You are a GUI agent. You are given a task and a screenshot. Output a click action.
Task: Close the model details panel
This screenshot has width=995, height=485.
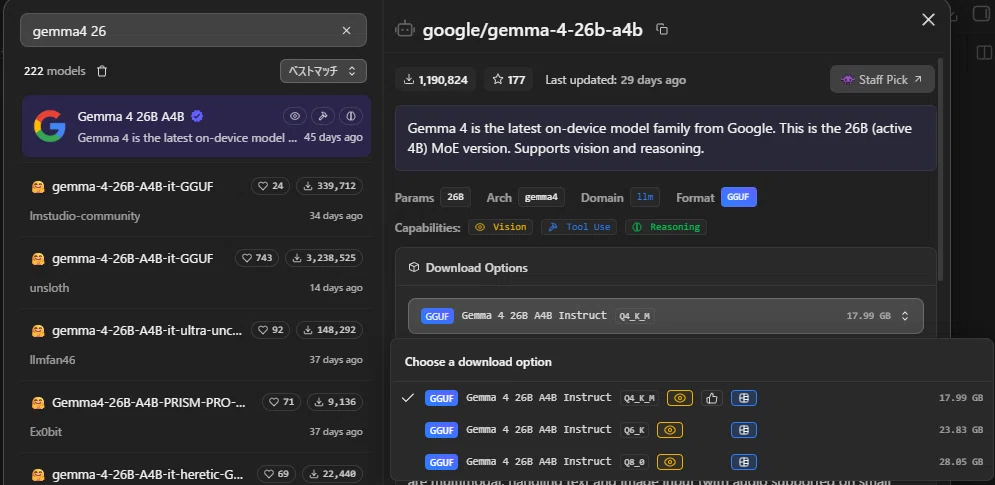tap(928, 20)
